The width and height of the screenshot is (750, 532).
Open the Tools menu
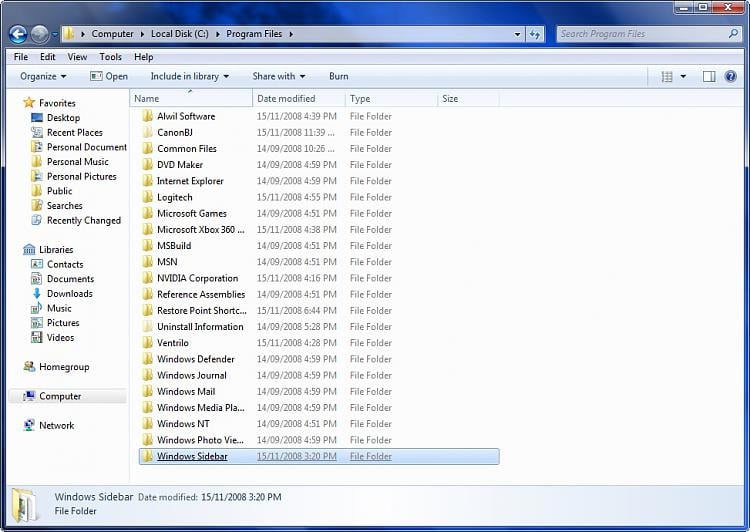110,57
